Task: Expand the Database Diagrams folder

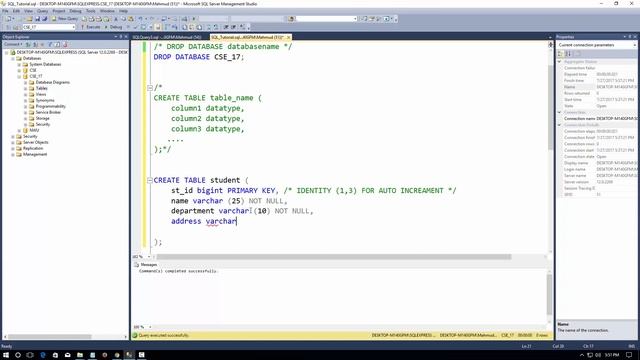Action: 26,82
